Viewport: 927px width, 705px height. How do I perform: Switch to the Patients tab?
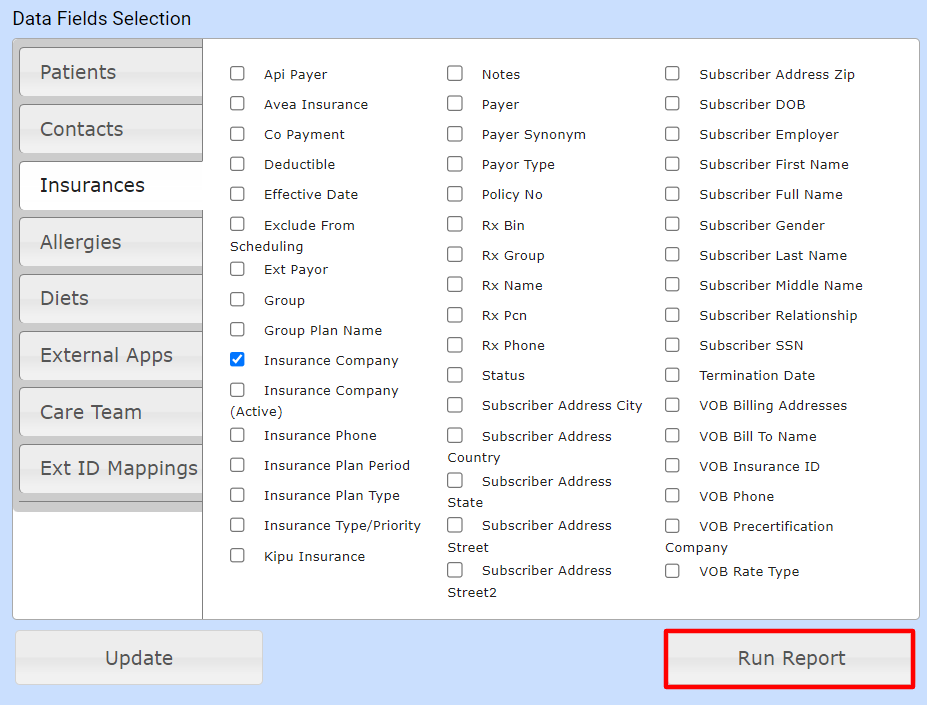109,73
